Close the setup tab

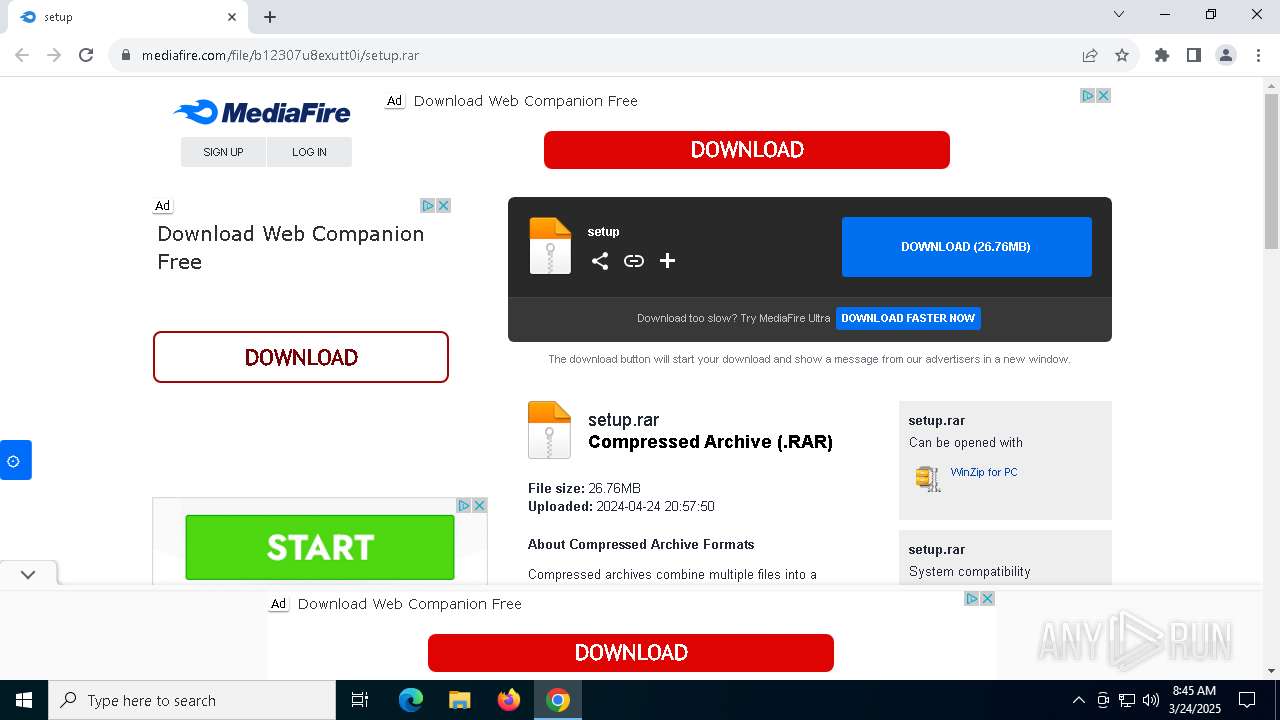(232, 17)
